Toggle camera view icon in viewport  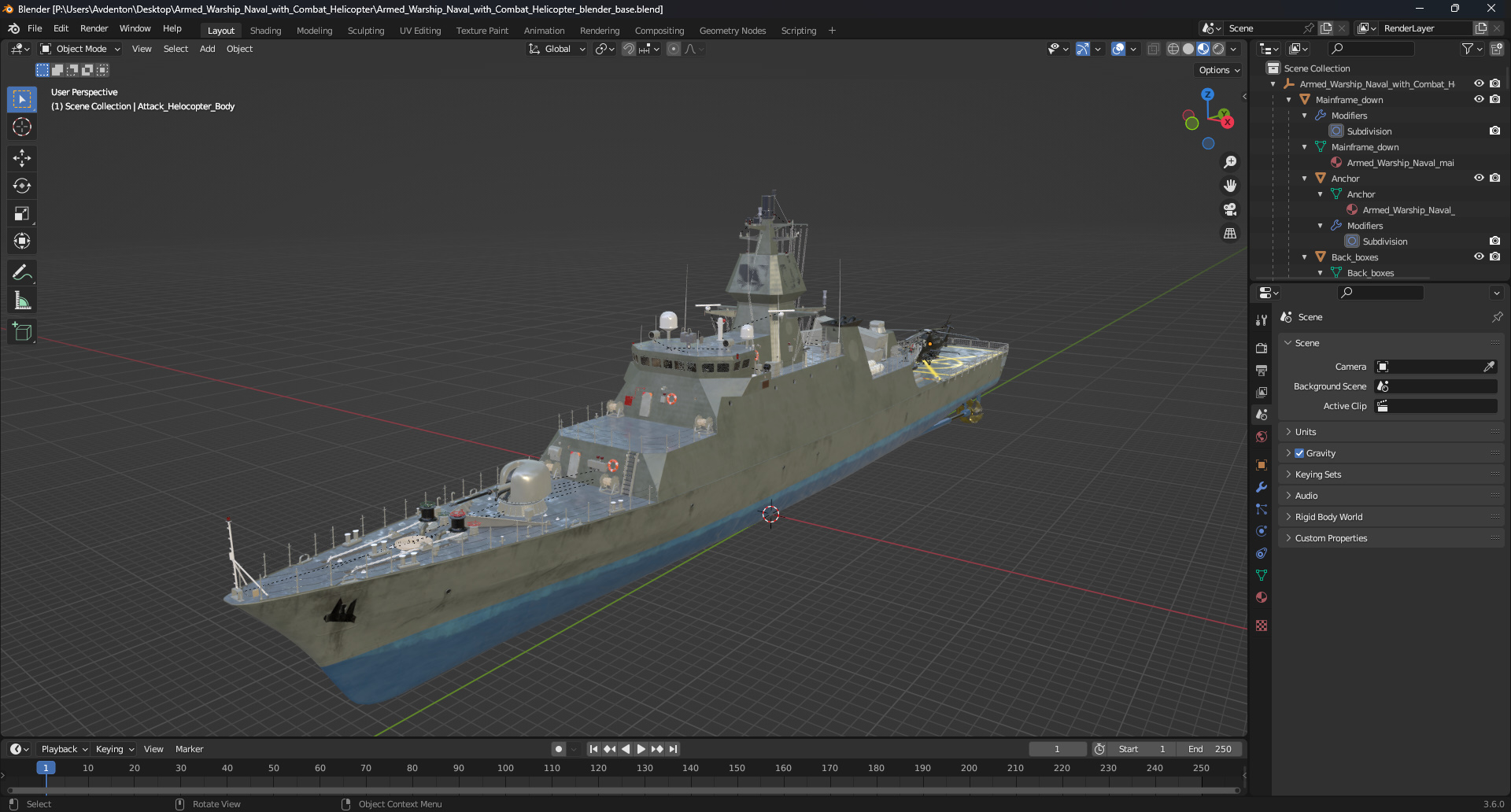[x=1230, y=209]
